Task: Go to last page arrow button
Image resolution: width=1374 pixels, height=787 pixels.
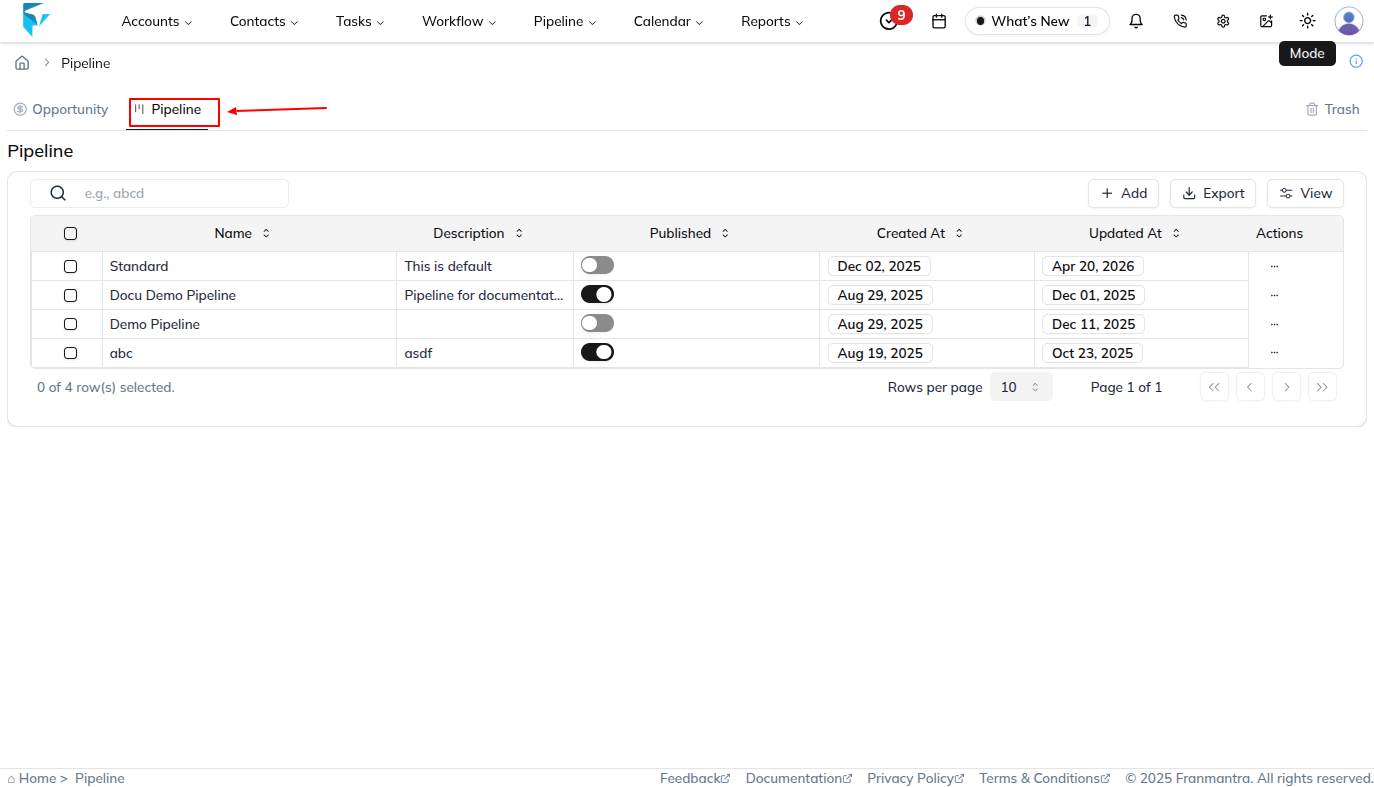Action: point(1322,387)
